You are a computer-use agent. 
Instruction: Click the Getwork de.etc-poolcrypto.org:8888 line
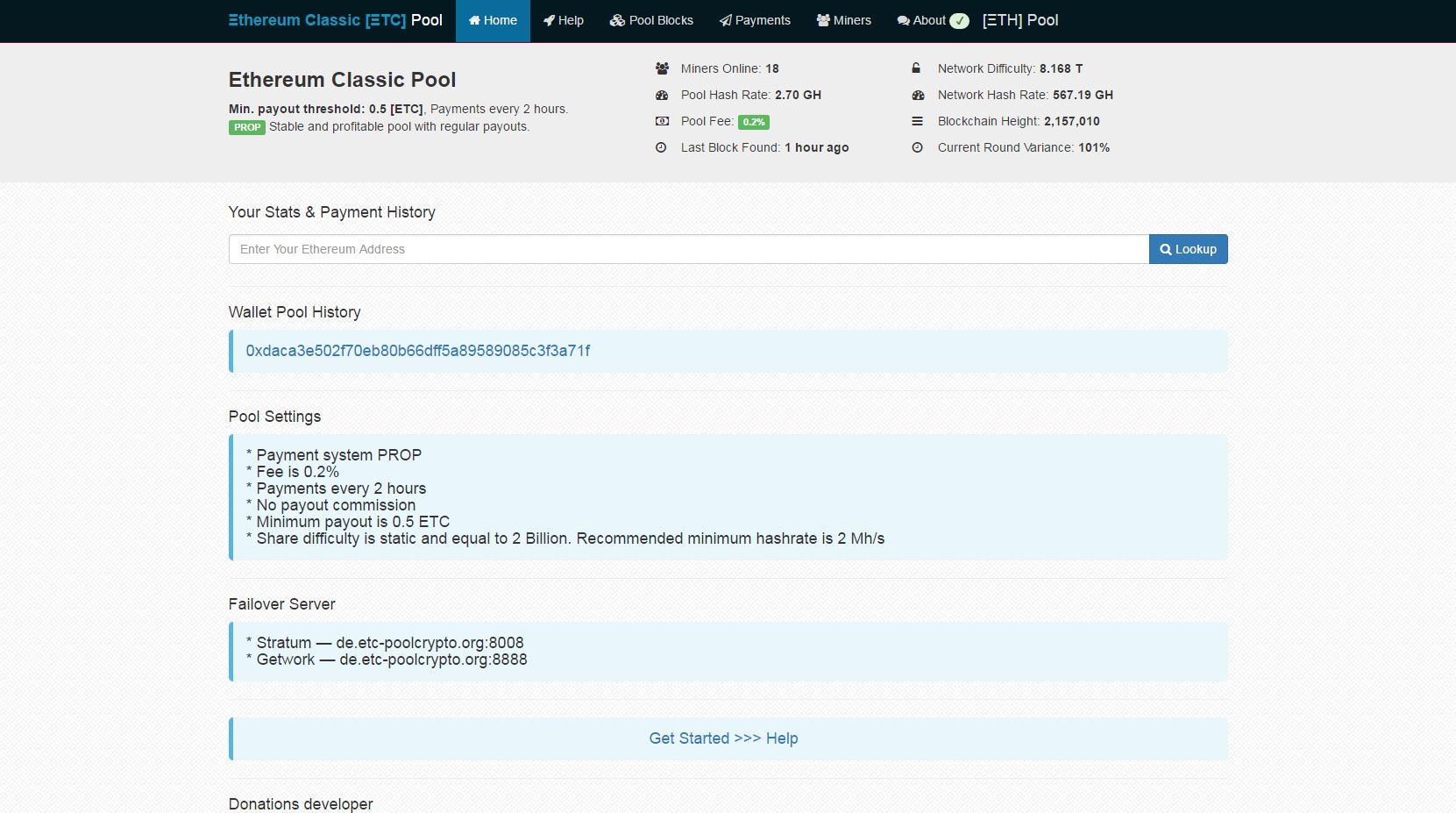tap(387, 660)
